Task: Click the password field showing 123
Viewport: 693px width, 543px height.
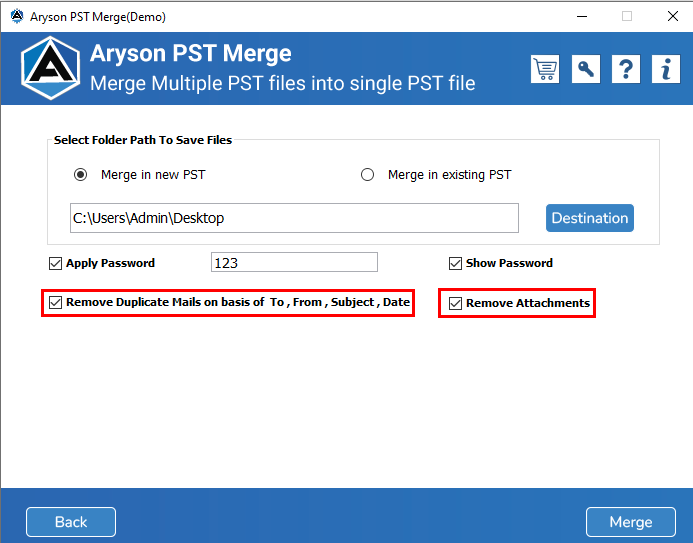Action: pyautogui.click(x=294, y=262)
